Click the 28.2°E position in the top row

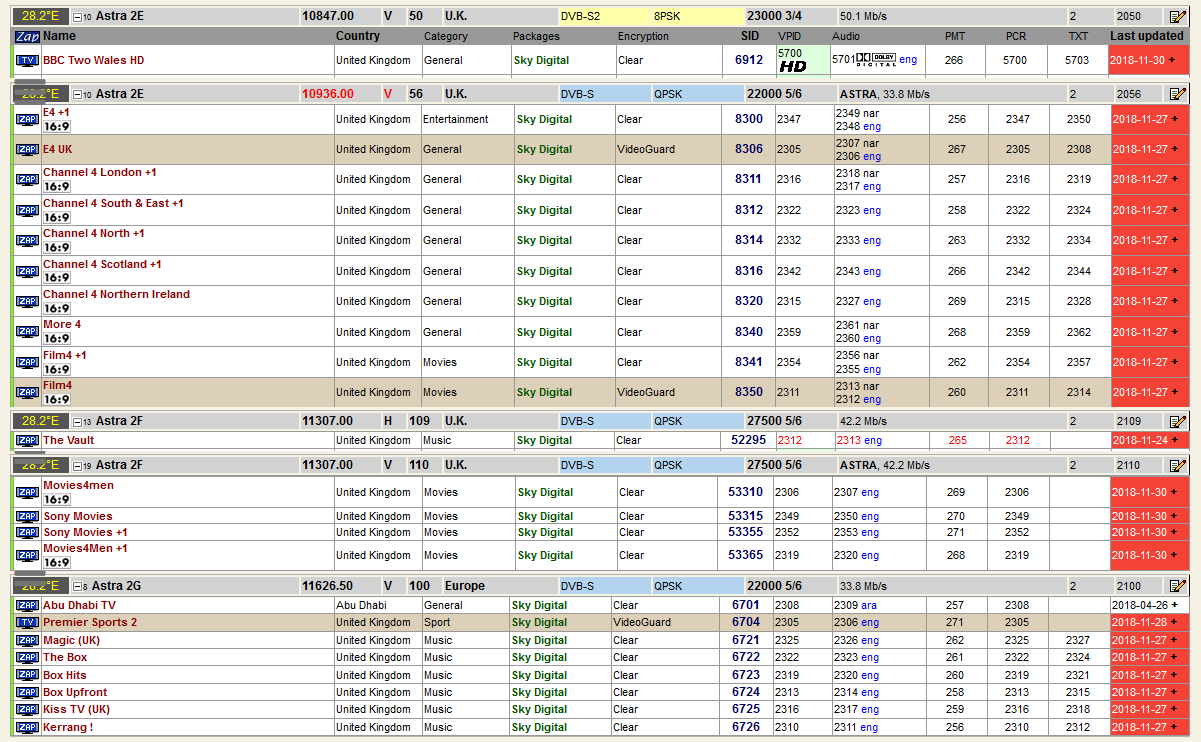click(x=41, y=16)
